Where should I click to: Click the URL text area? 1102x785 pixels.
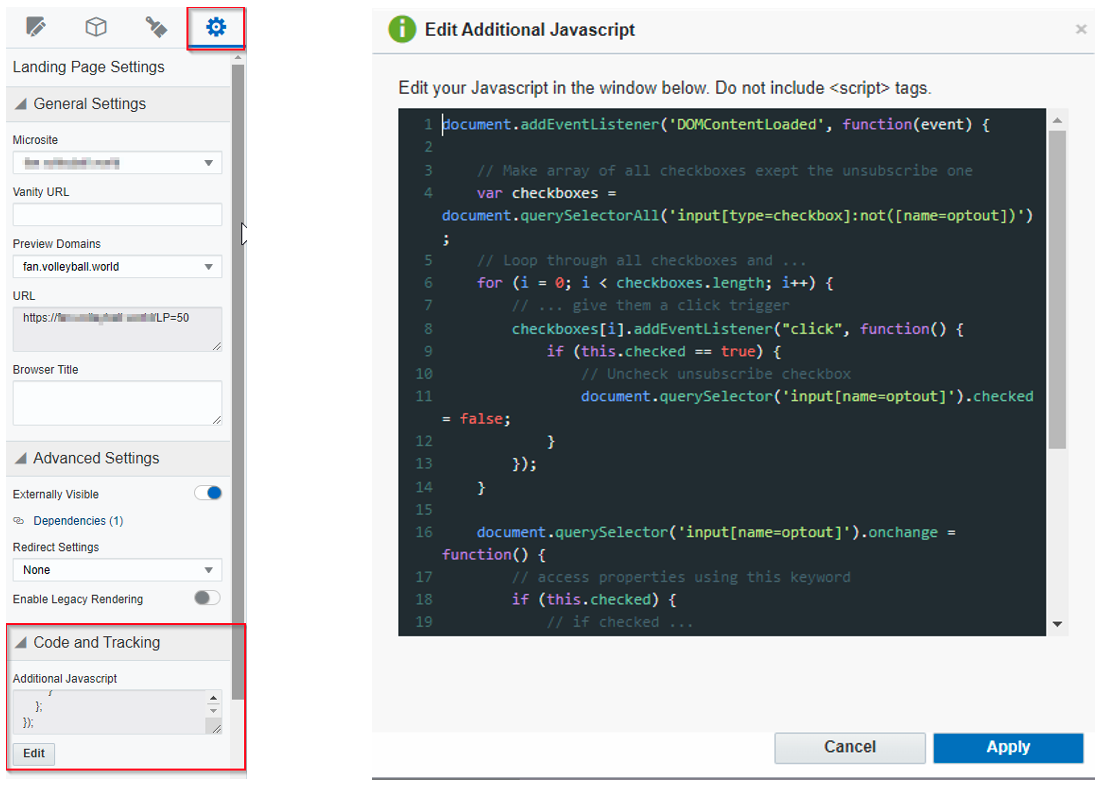117,329
